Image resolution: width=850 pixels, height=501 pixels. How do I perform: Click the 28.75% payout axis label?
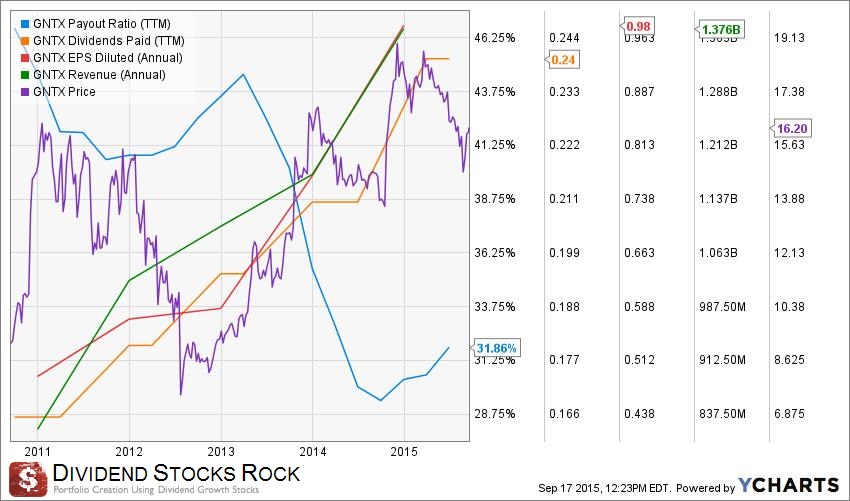pyautogui.click(x=495, y=414)
